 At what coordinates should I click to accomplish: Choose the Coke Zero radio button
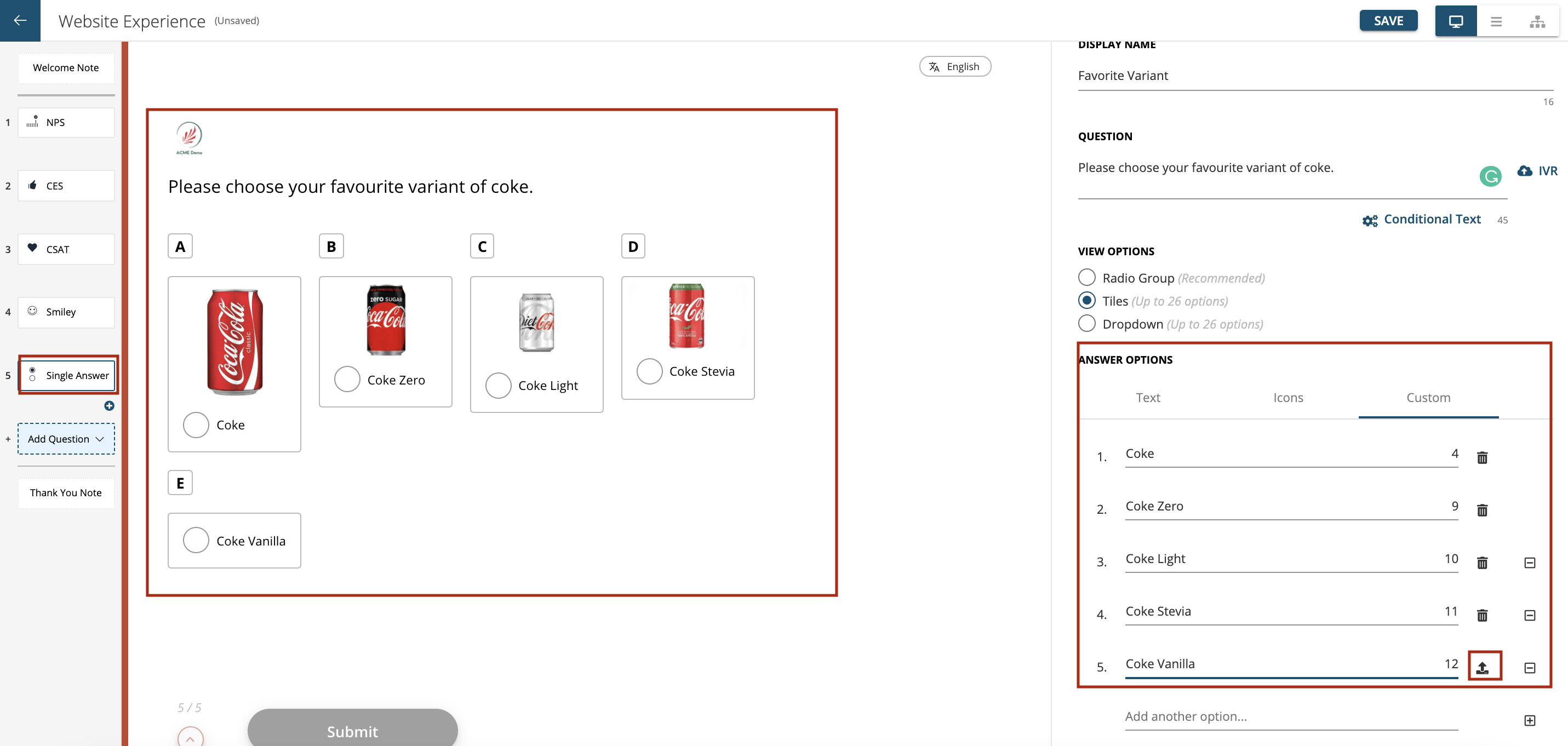point(347,379)
